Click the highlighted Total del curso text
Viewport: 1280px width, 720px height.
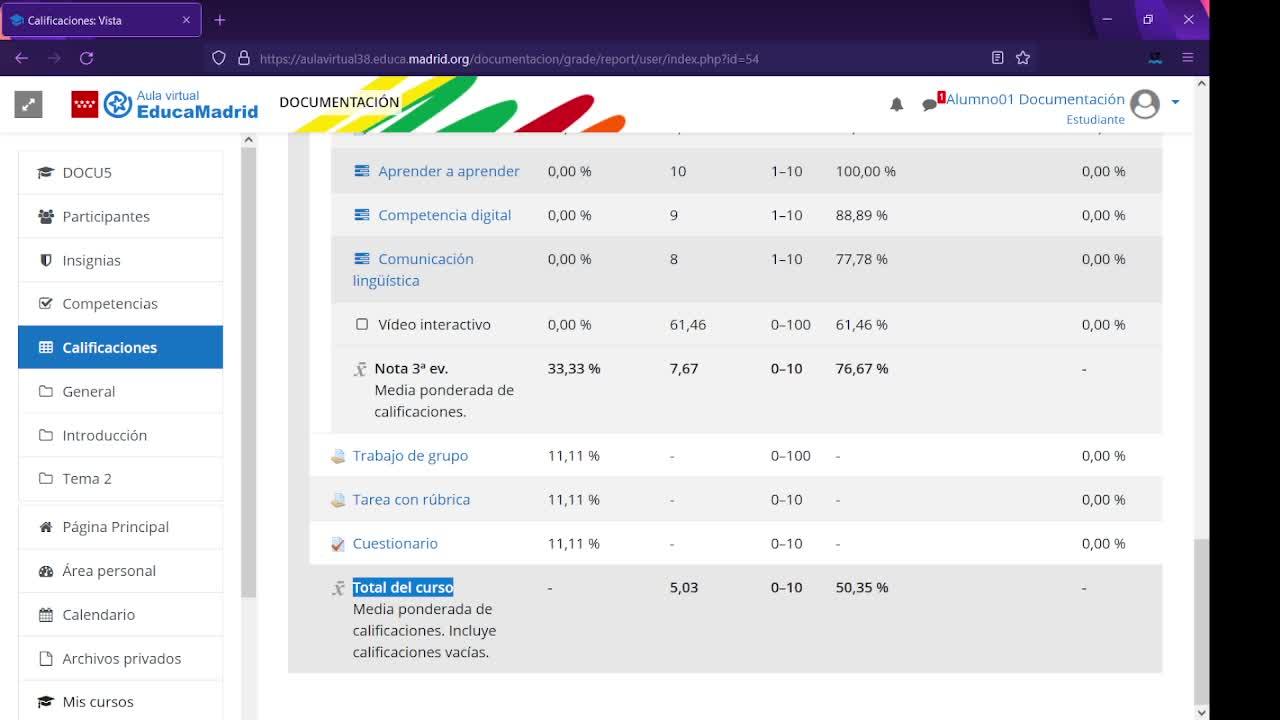point(403,588)
